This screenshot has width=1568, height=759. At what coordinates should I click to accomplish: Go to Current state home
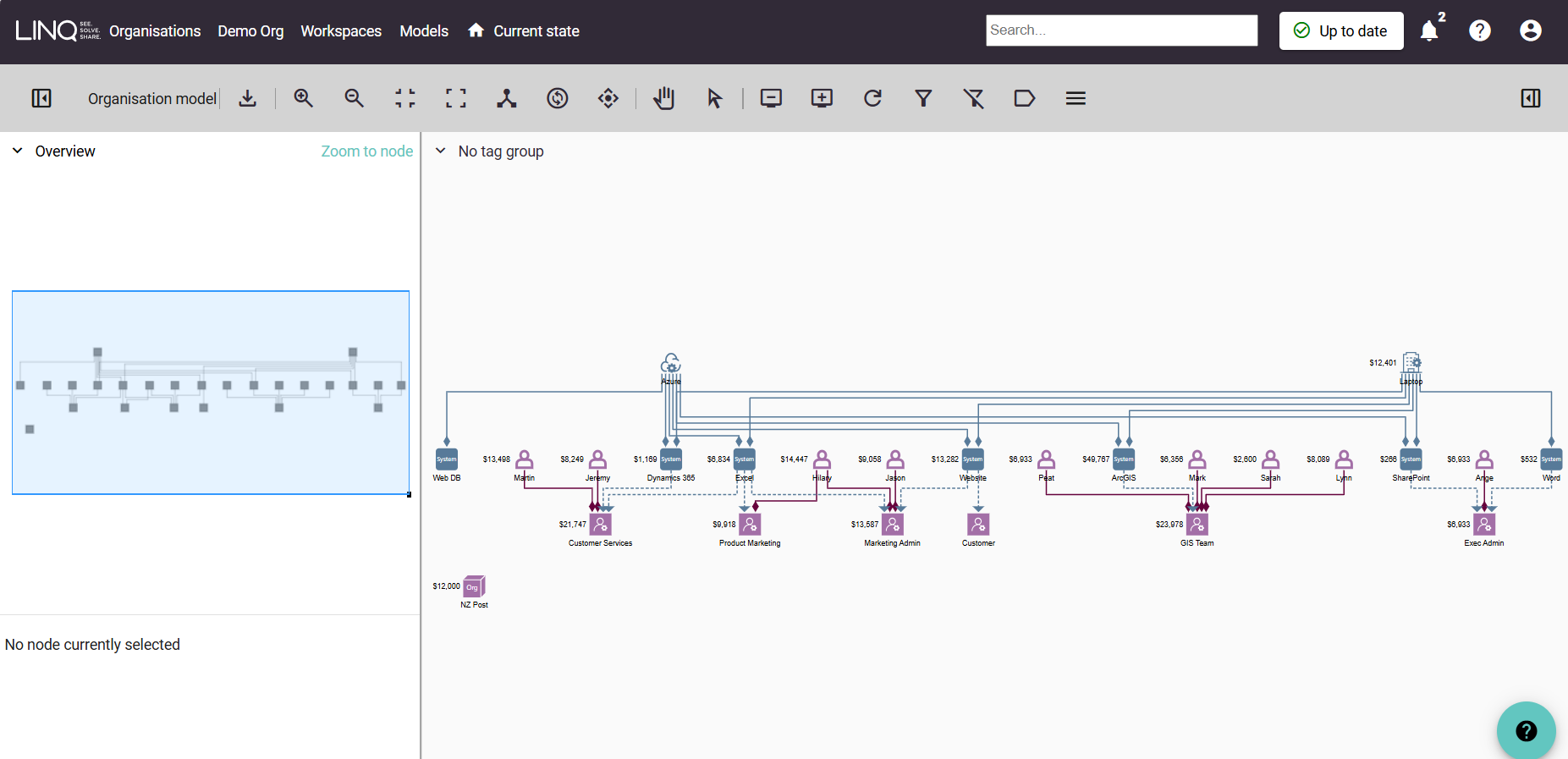coord(524,31)
